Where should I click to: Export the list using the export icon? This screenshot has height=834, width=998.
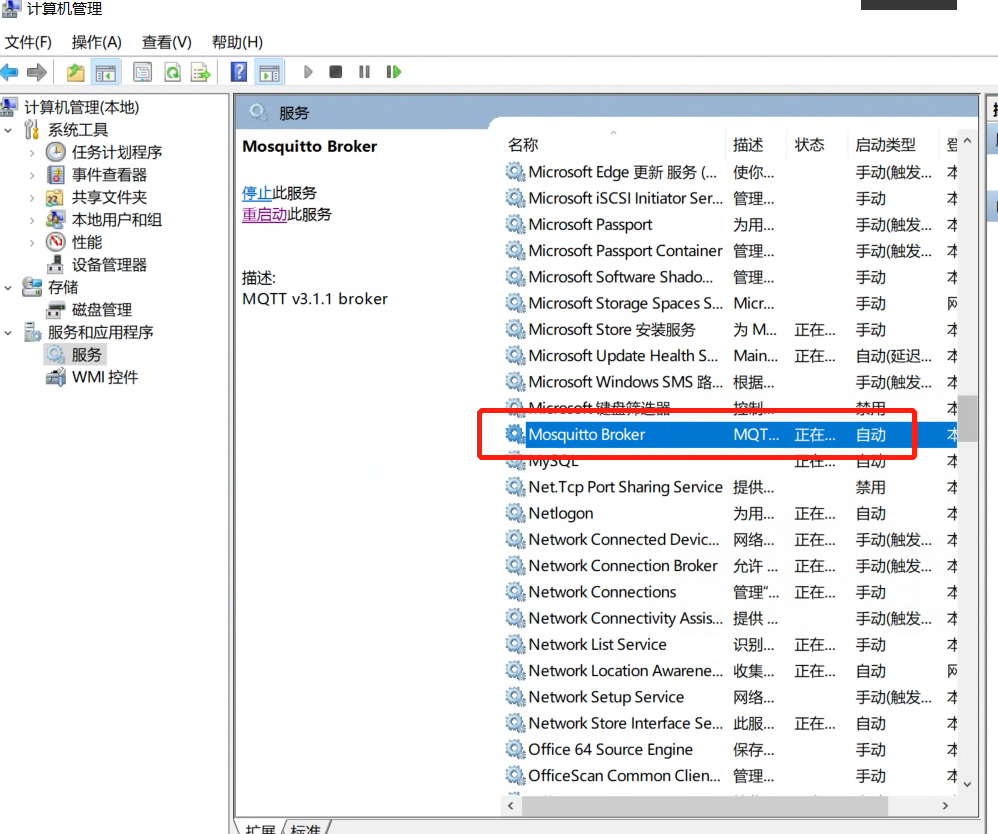202,71
